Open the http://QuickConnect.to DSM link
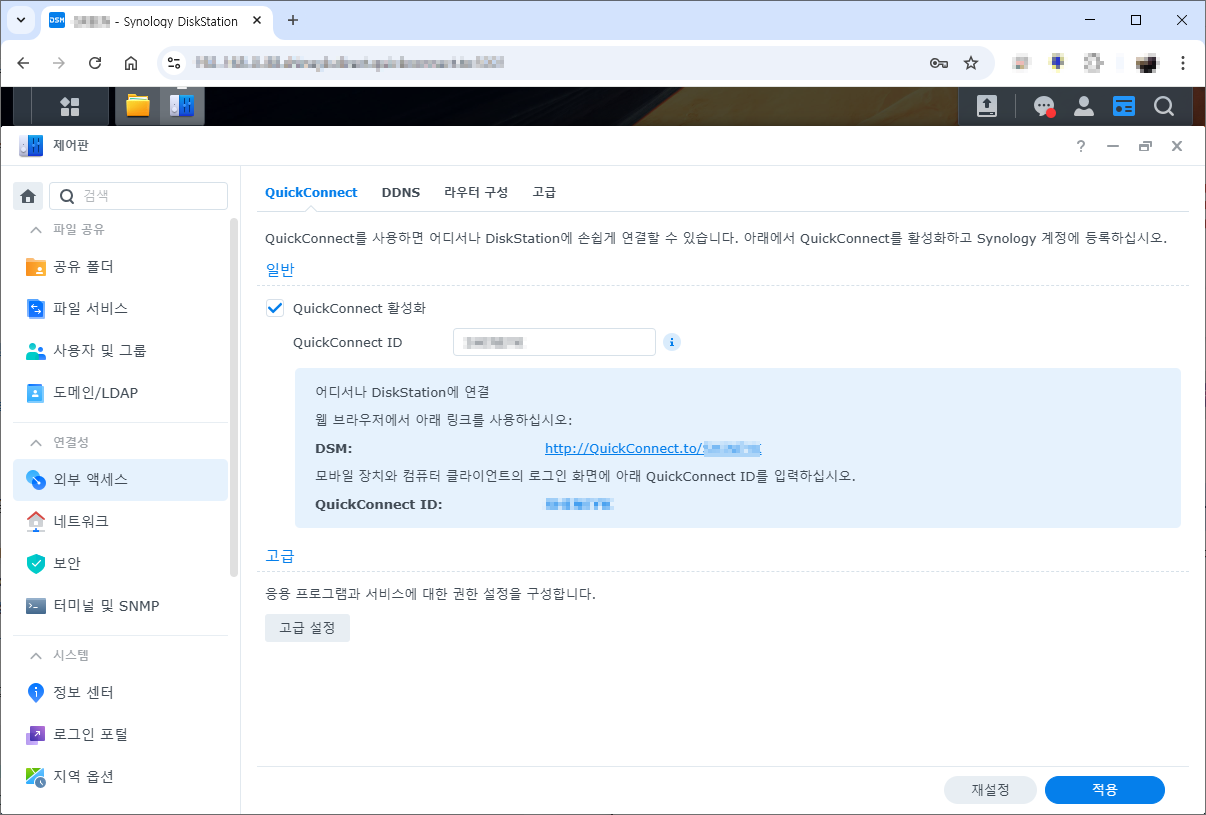 (x=653, y=448)
